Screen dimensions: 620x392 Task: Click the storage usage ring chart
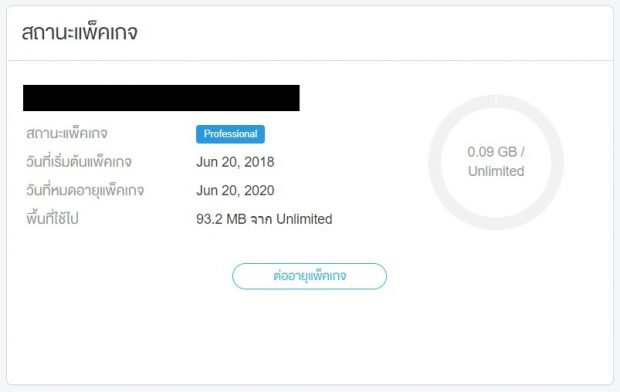496,162
